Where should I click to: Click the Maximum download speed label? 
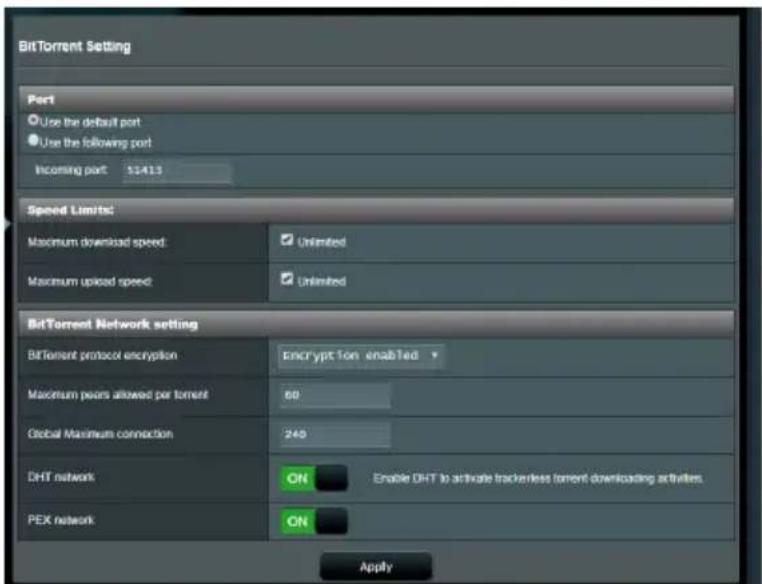[97, 242]
